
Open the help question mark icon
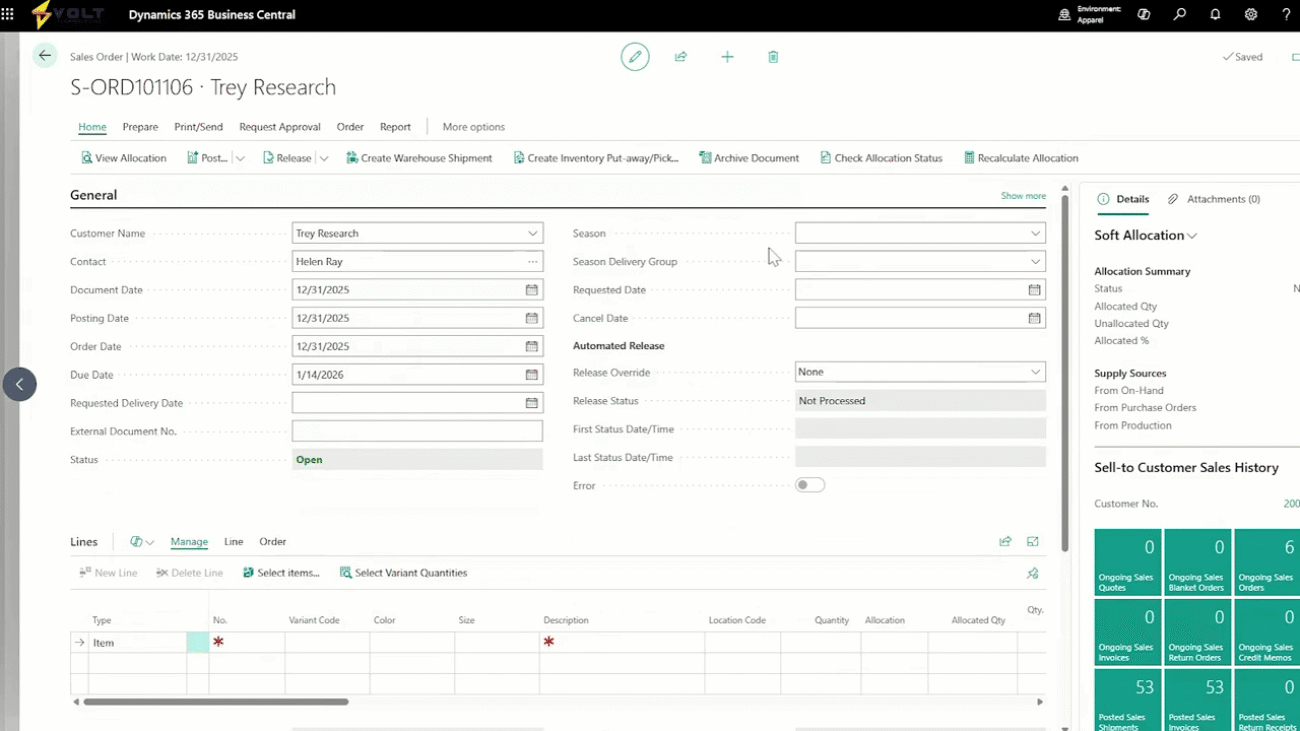(1286, 15)
